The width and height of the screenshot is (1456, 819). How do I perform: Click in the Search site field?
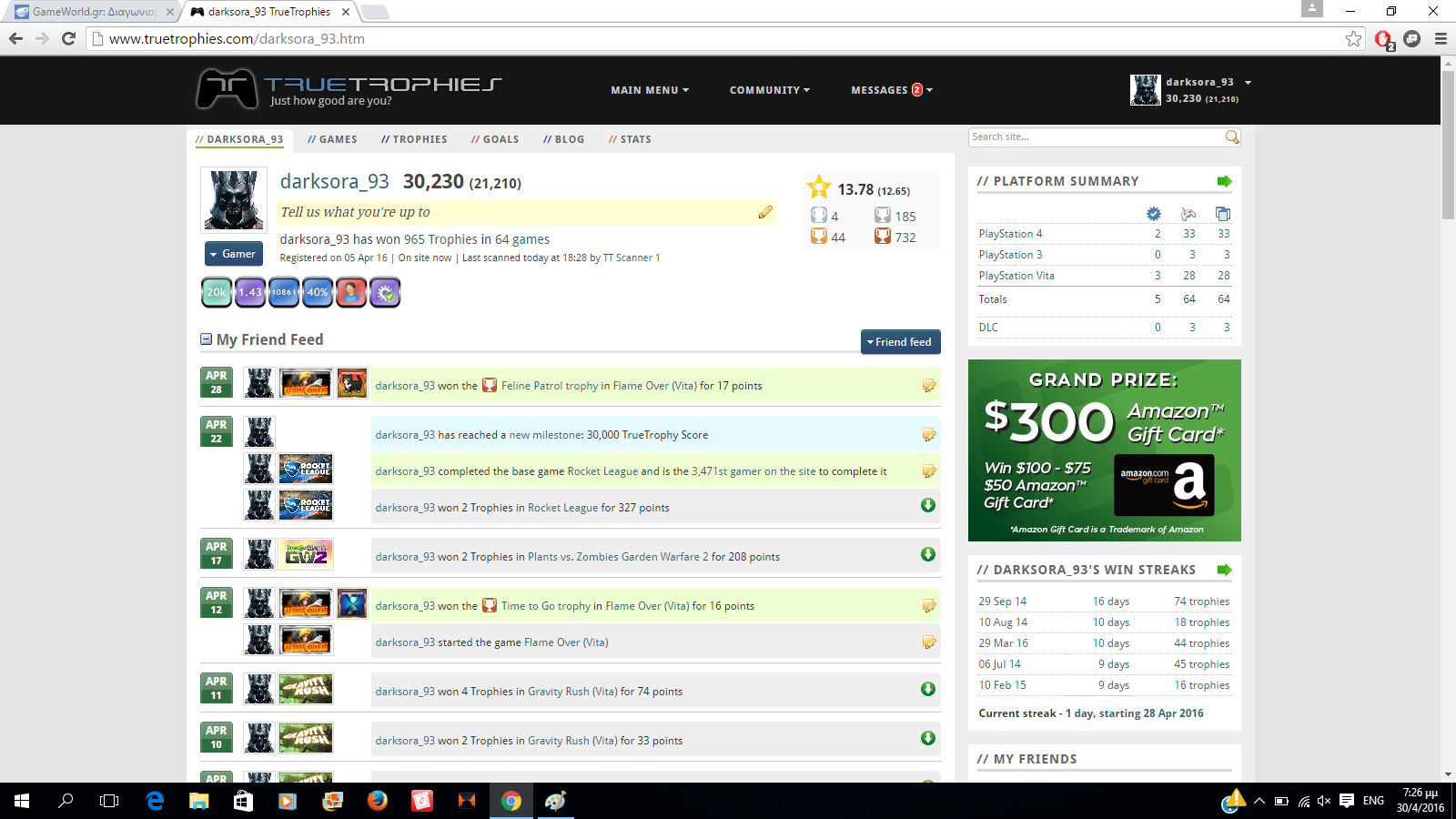[x=1096, y=137]
